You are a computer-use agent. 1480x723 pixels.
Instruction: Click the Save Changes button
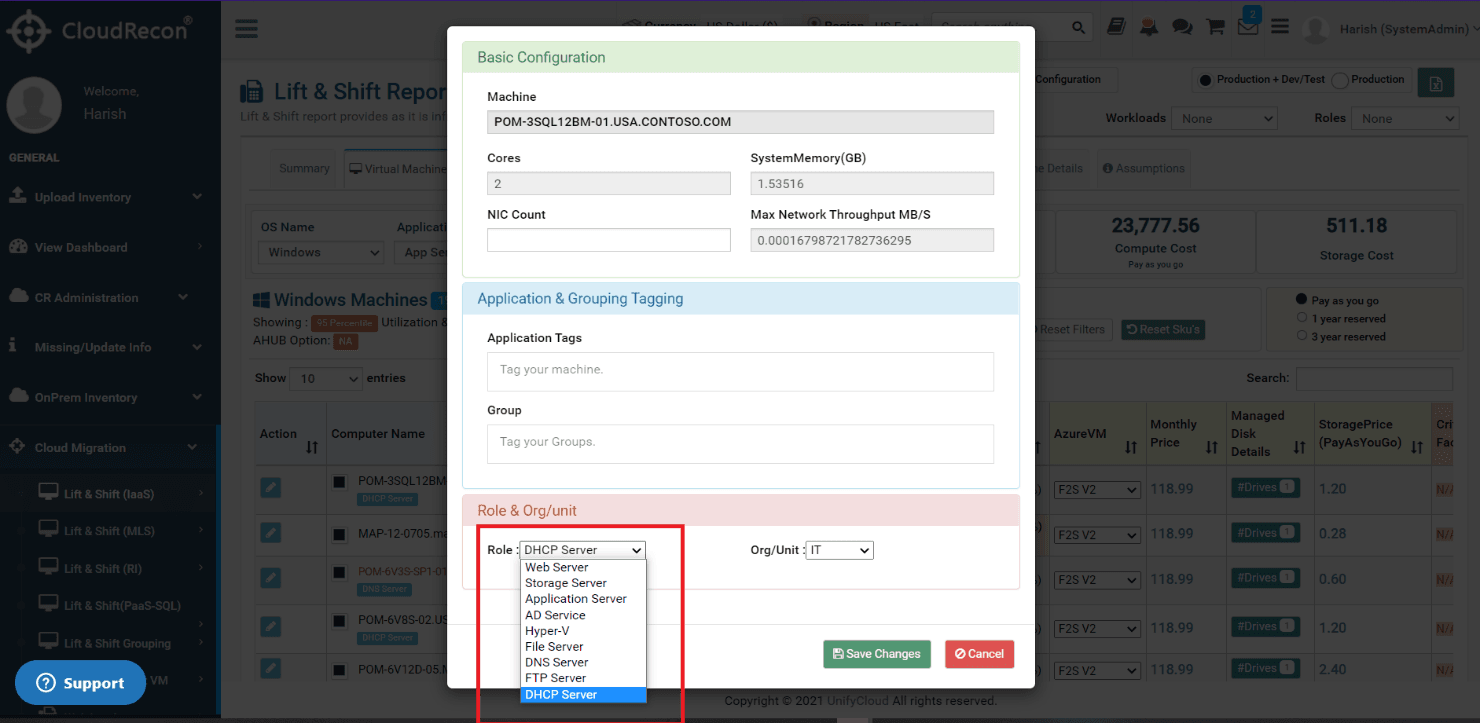[877, 654]
